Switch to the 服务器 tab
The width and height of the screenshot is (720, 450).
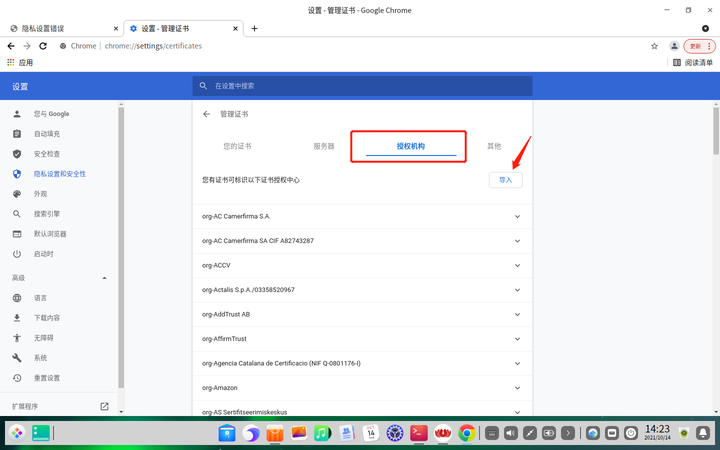click(324, 146)
